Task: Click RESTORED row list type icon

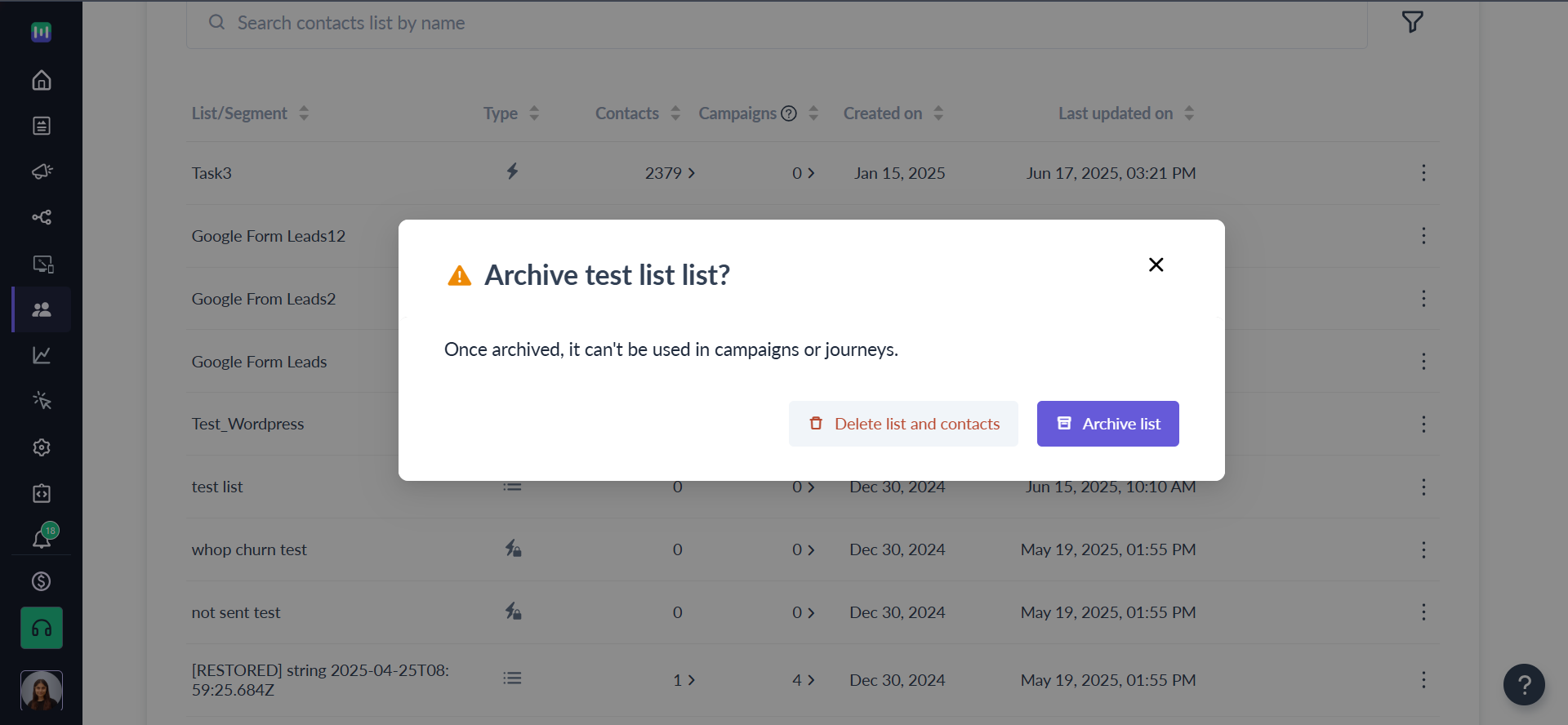Action: pos(512,678)
